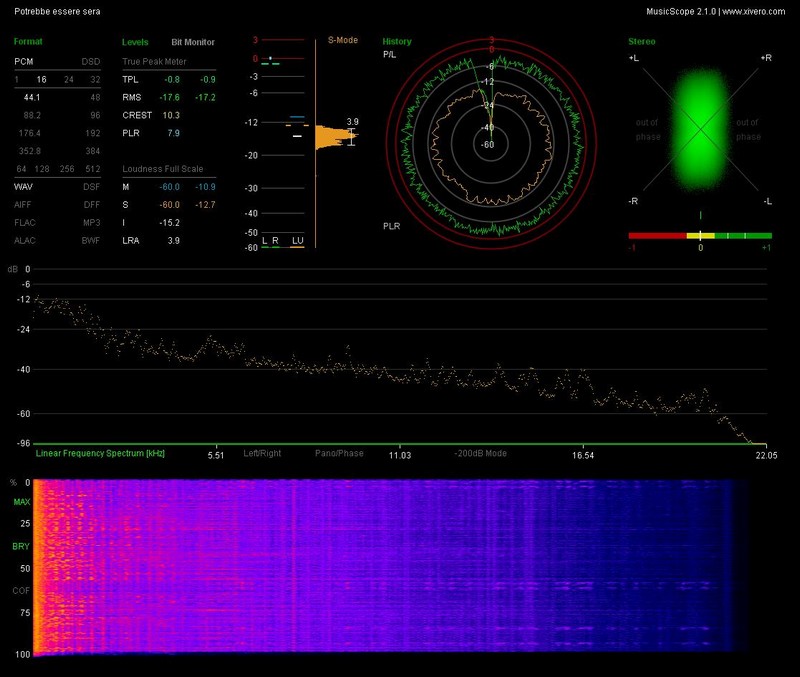Click the circular loudness history plot

pyautogui.click(x=491, y=144)
